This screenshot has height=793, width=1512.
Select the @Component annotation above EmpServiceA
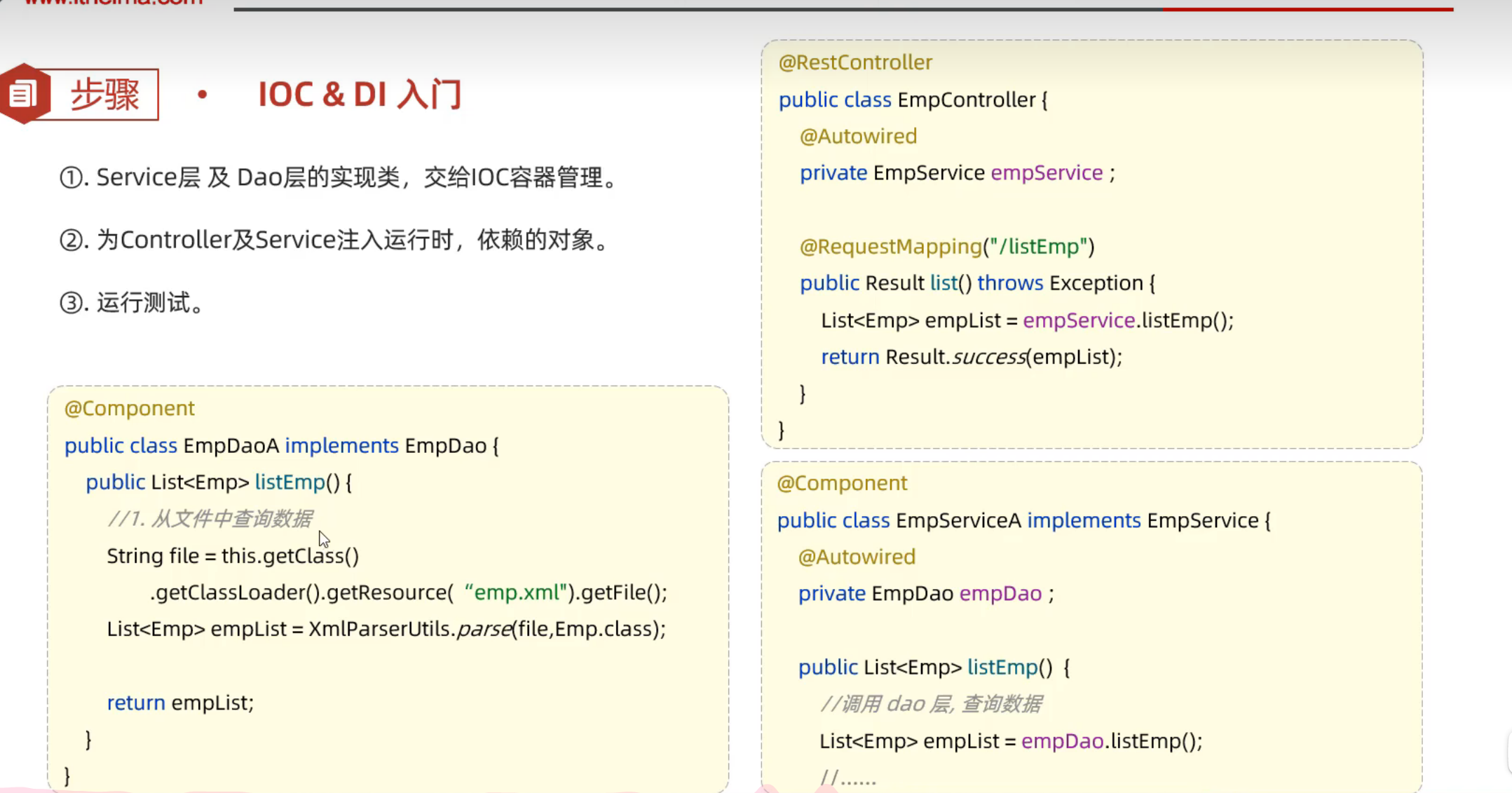[x=842, y=482]
